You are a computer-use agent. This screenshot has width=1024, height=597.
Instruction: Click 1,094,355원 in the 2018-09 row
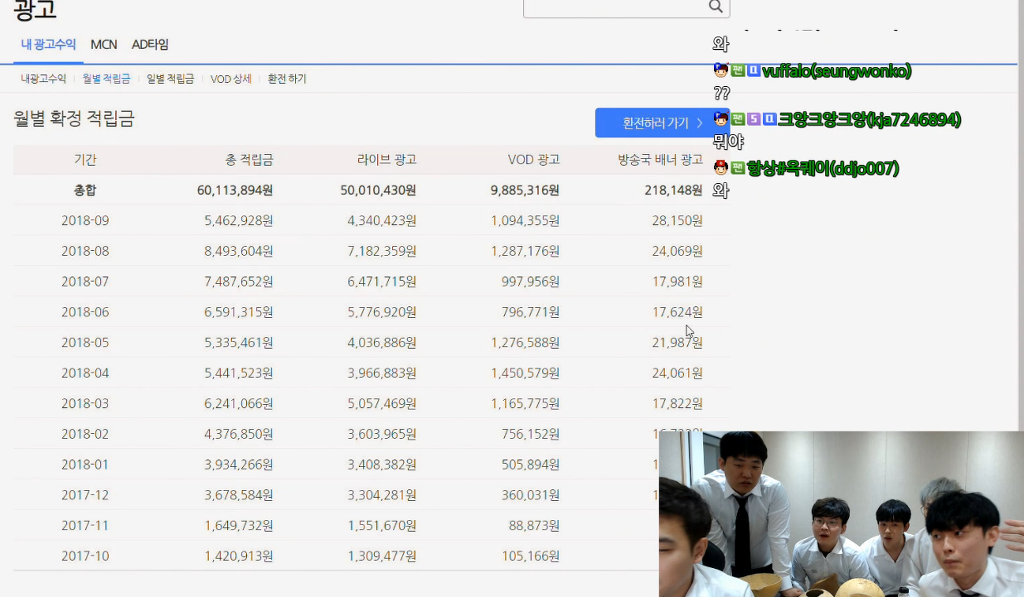click(525, 221)
